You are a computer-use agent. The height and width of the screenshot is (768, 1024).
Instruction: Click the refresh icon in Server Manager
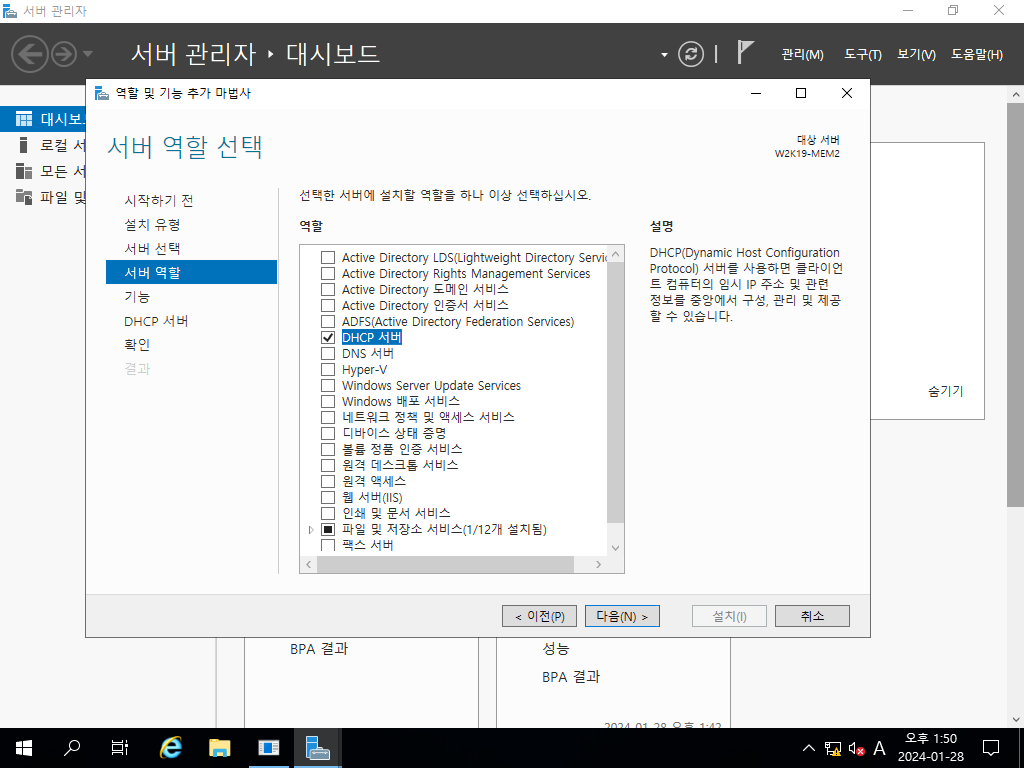tap(690, 54)
